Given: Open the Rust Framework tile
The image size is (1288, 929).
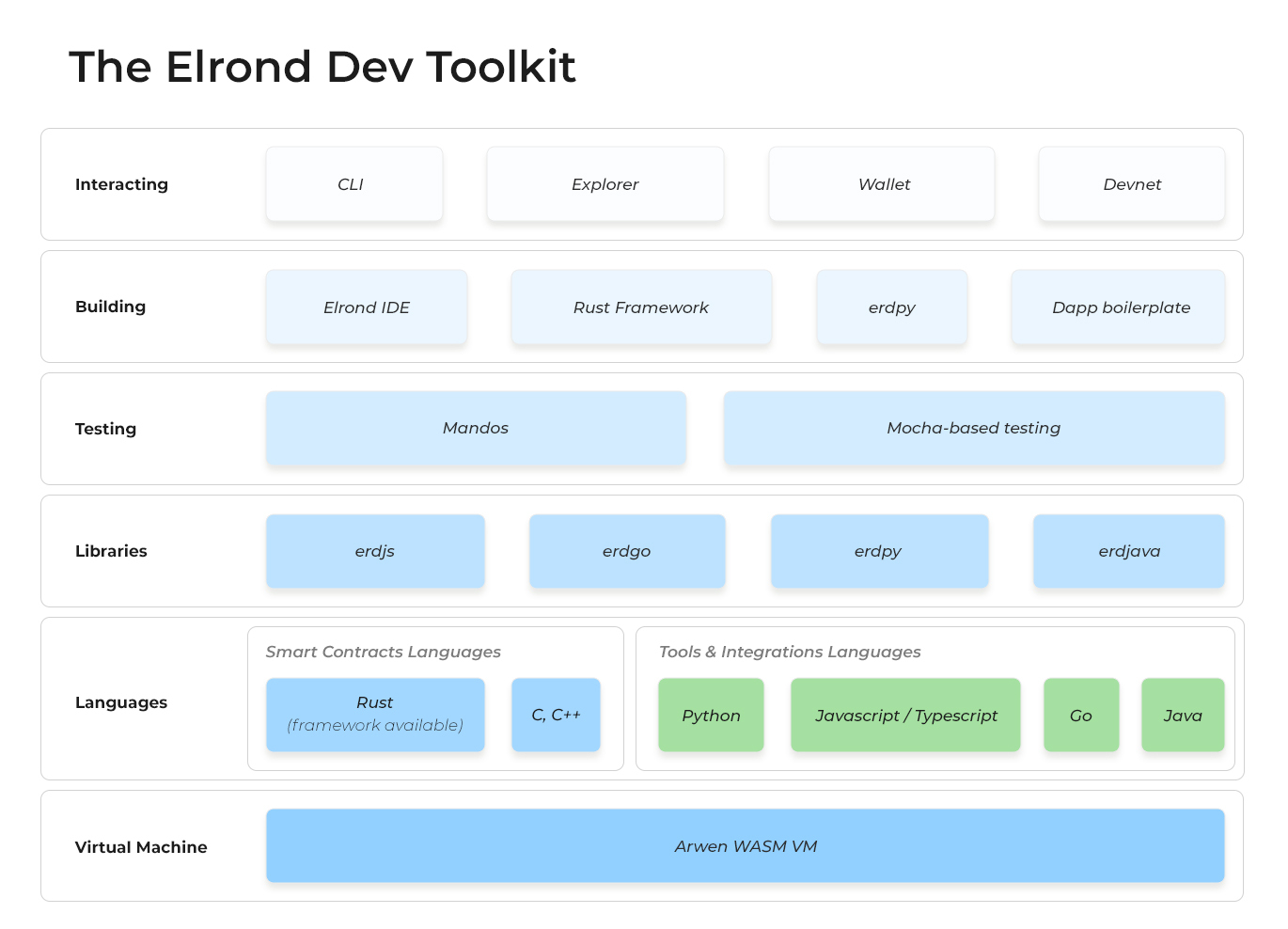Looking at the screenshot, I should (x=641, y=307).
